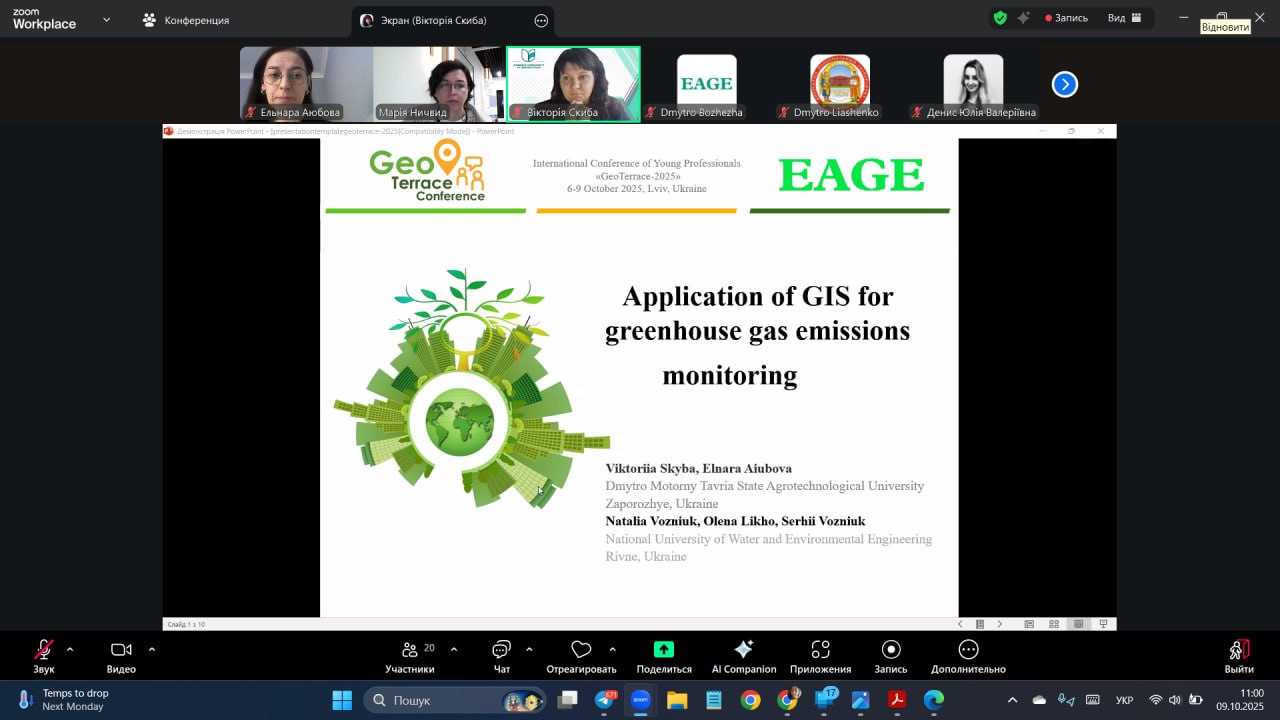Open the video options arrow beside Видео
This screenshot has height=720, width=1280.
[x=152, y=649]
